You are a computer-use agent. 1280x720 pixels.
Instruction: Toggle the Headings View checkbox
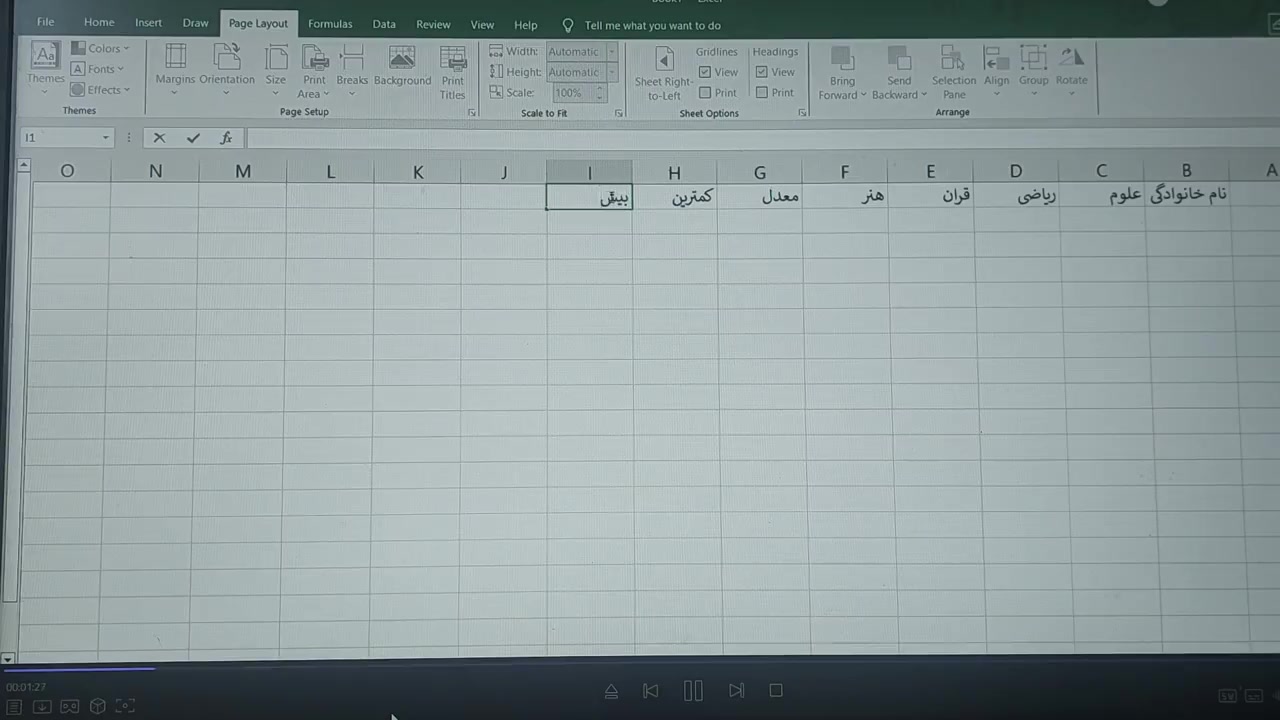(x=762, y=72)
